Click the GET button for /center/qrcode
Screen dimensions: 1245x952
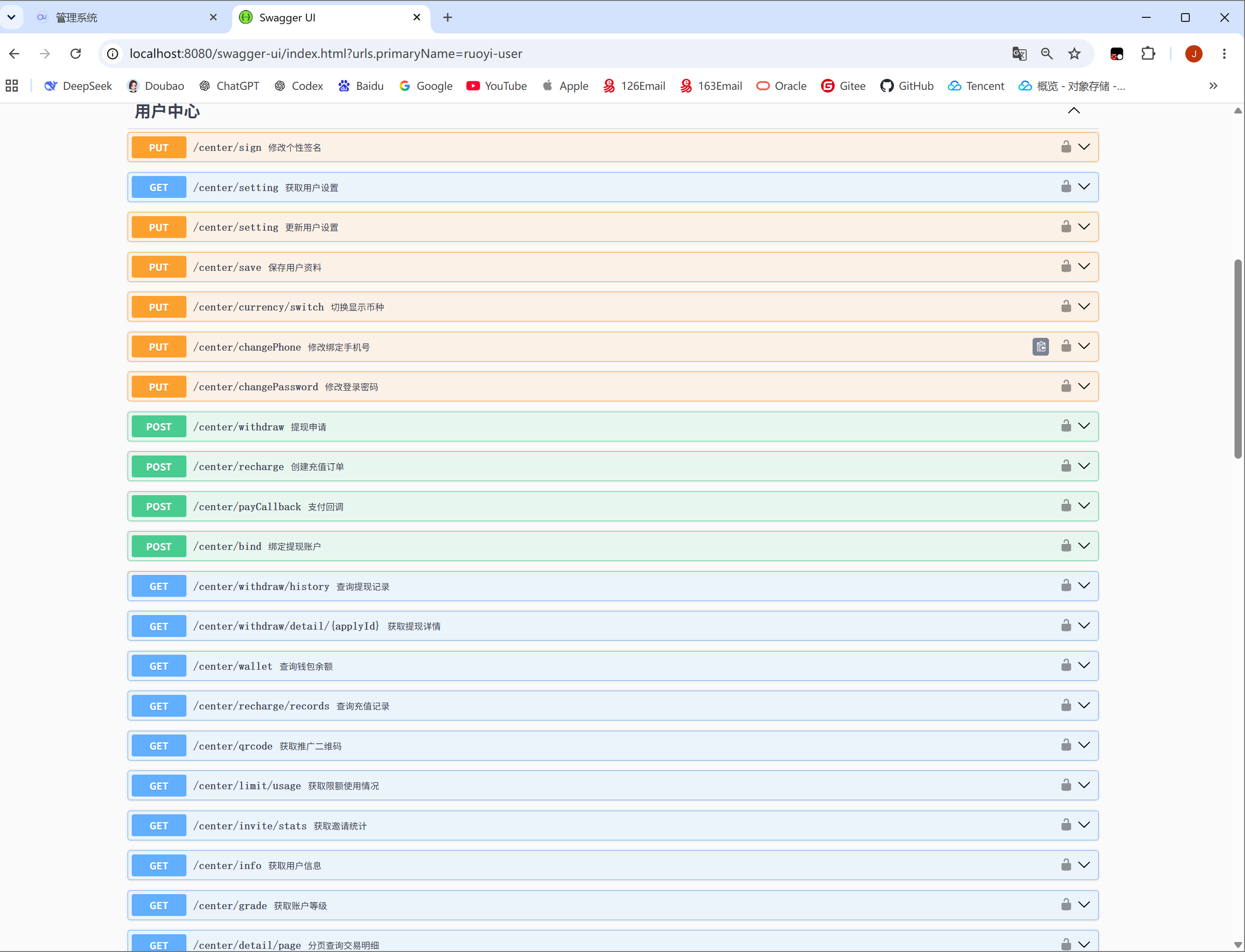click(159, 746)
